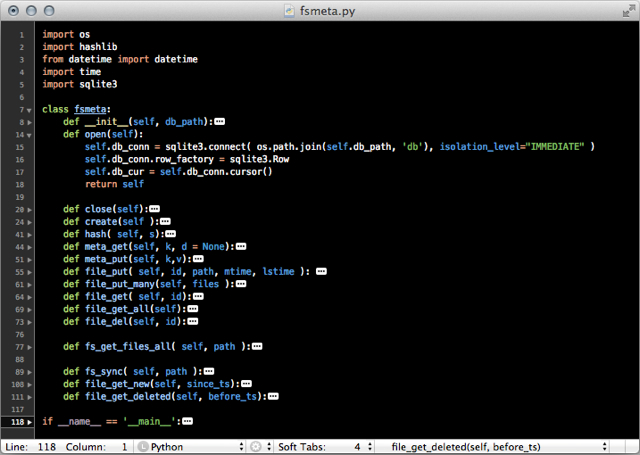
Task: Expand fold arrow on line 44 meta_get
Action: click(x=29, y=247)
